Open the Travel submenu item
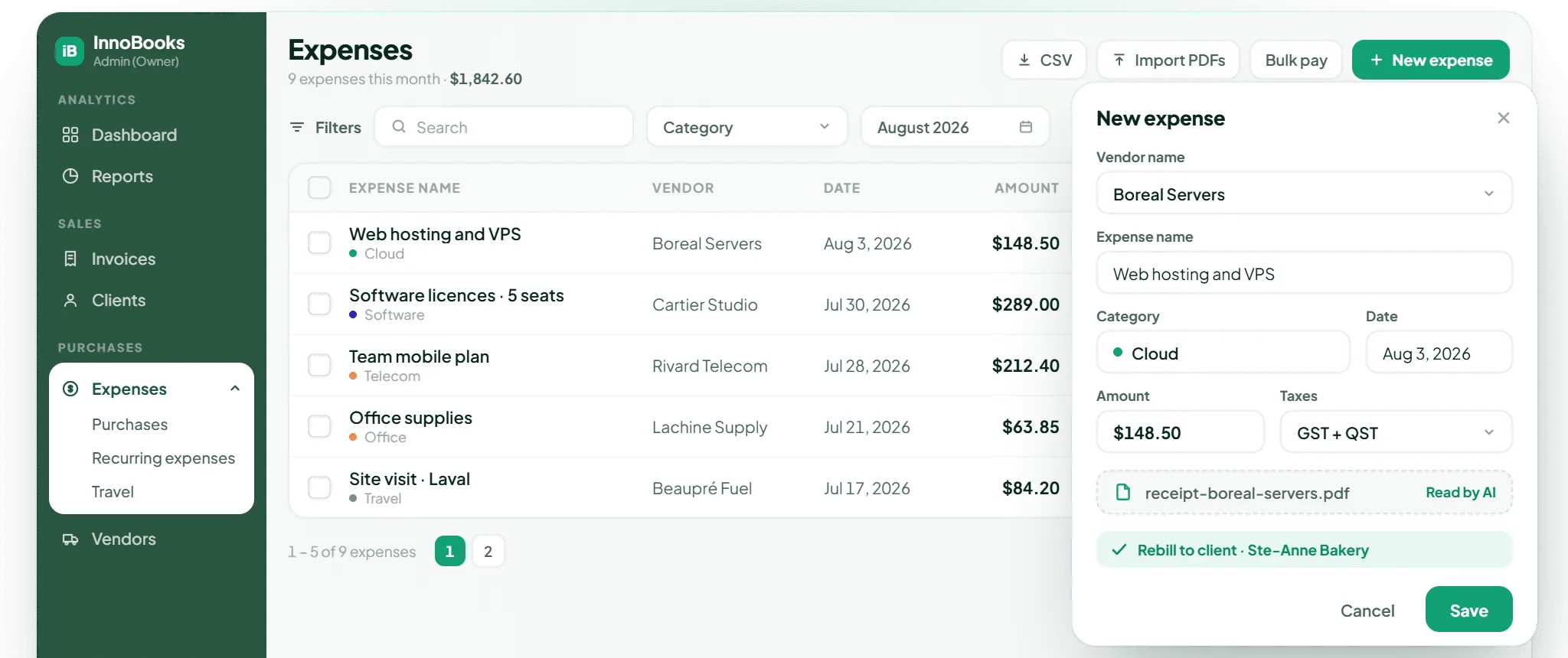The width and height of the screenshot is (1568, 658). (113, 491)
